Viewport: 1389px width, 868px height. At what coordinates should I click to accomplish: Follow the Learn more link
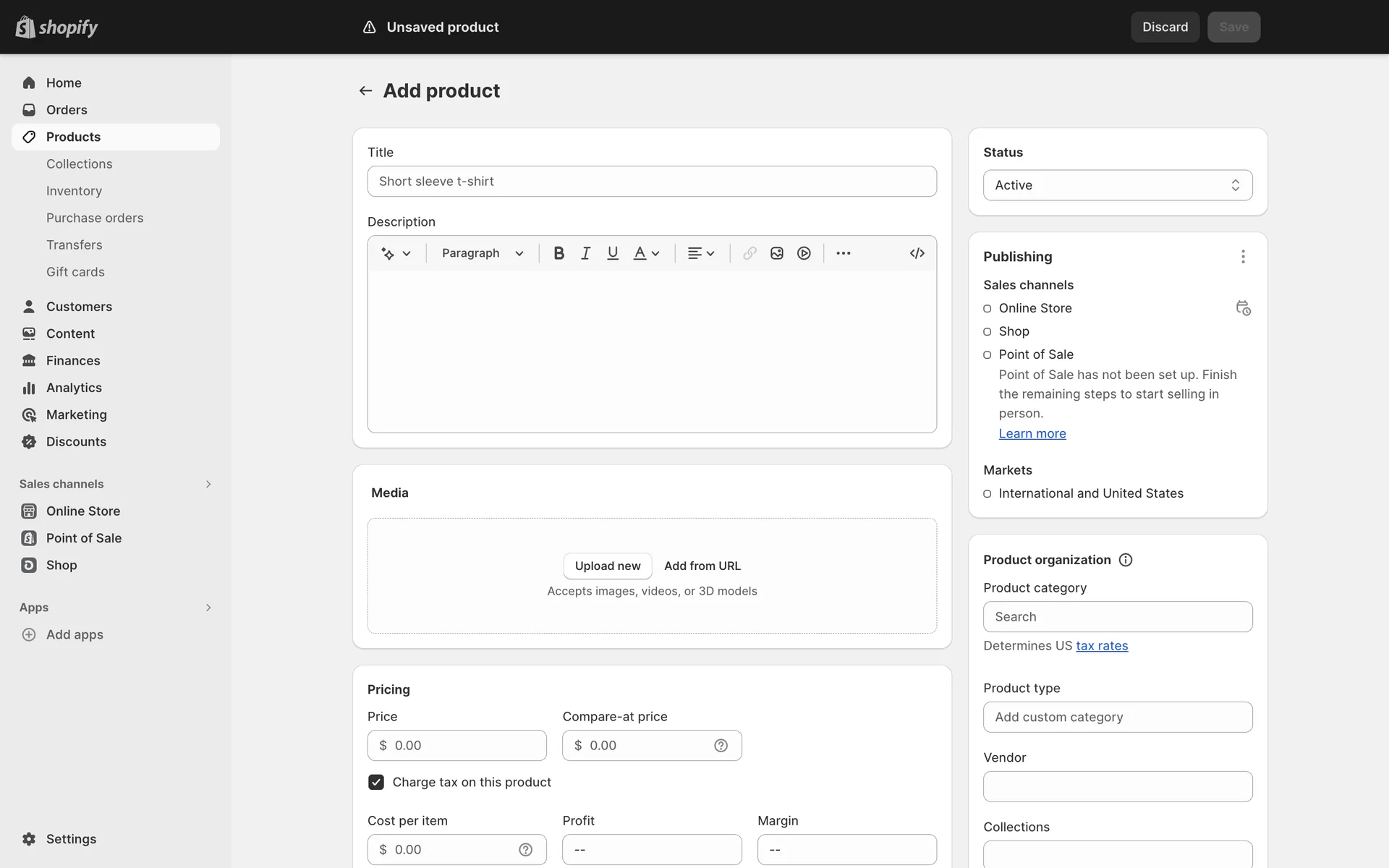tap(1032, 433)
